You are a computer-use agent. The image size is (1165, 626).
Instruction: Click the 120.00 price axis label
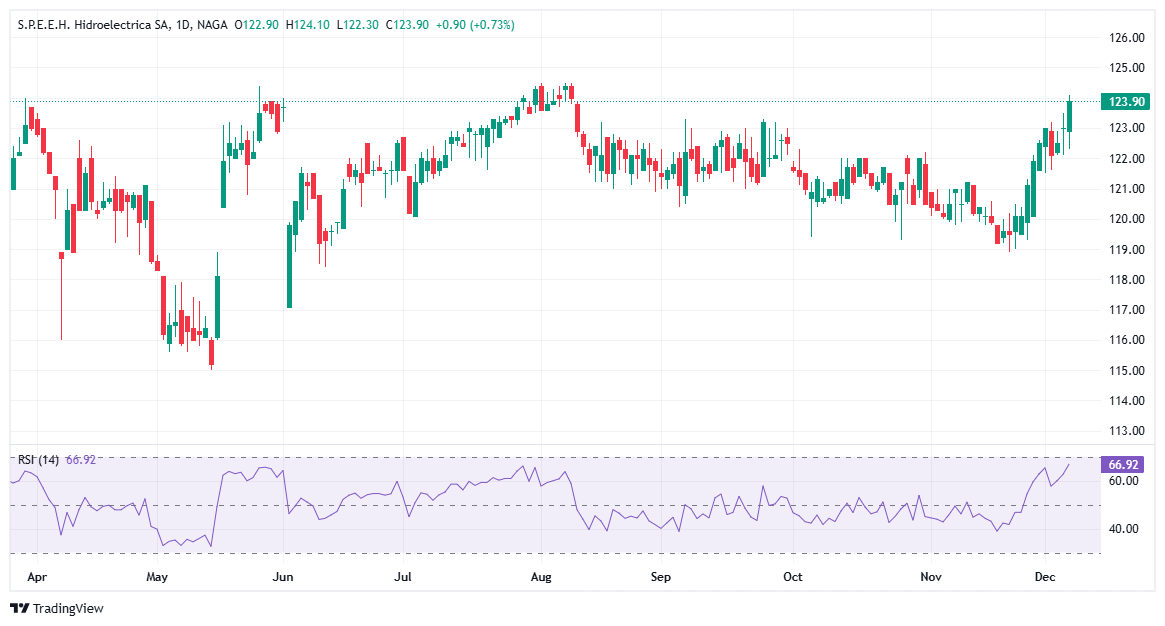[1126, 219]
